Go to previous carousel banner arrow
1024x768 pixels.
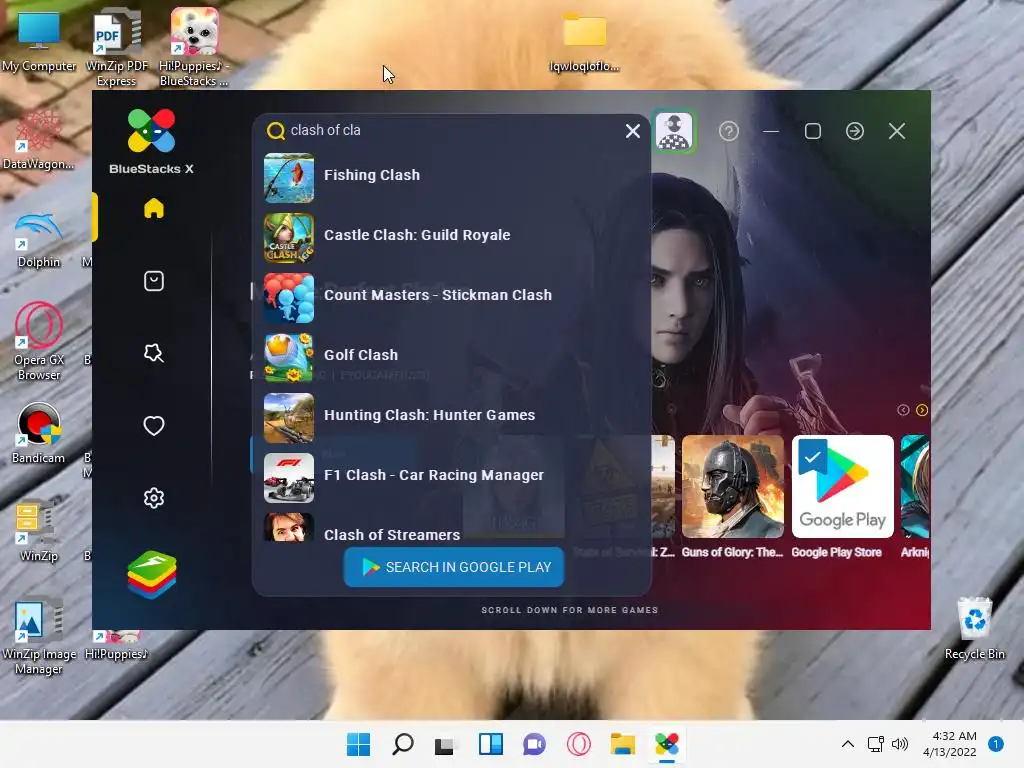(x=903, y=410)
